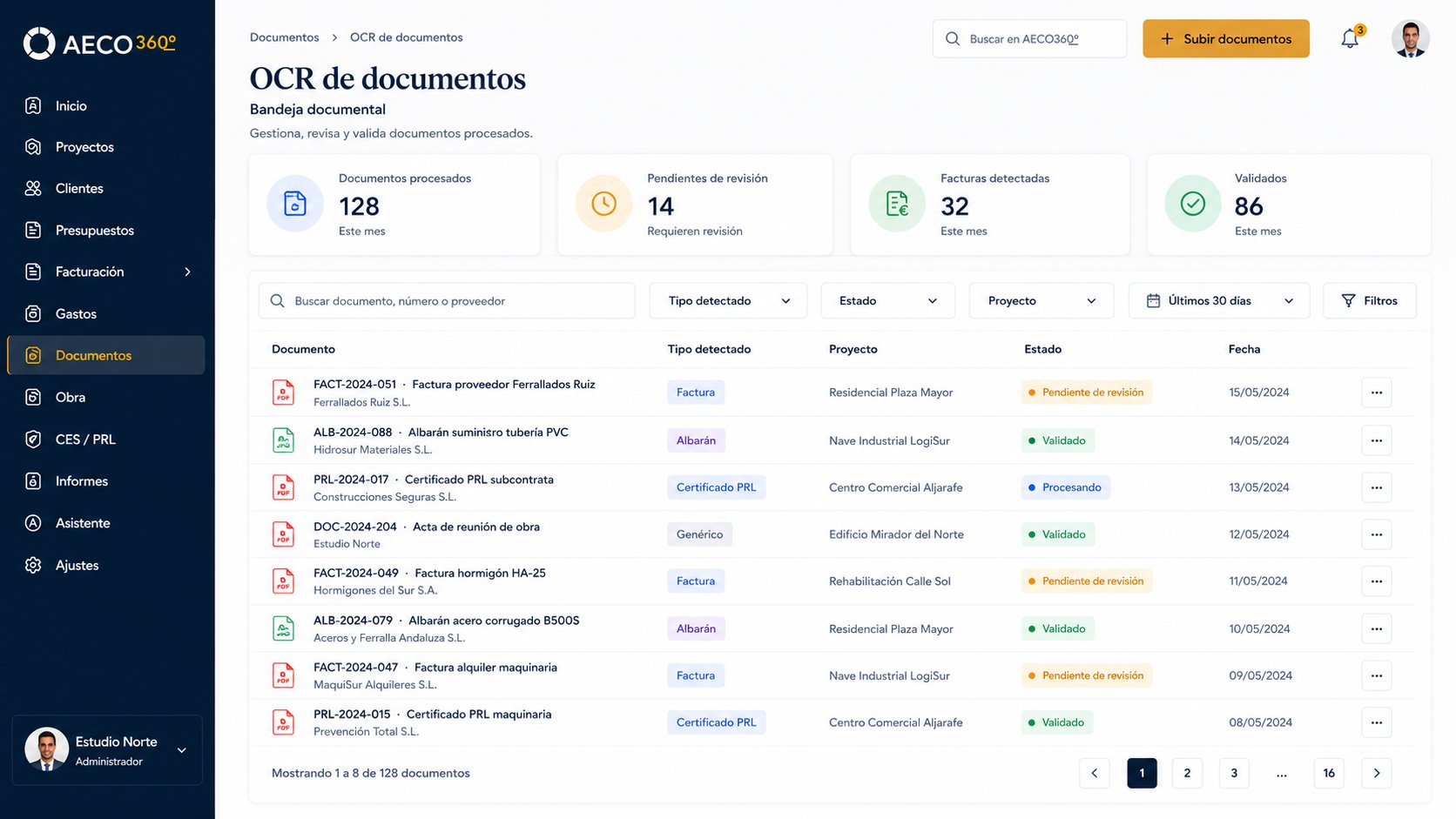This screenshot has height=819, width=1456.
Task: Go to the next page arrow
Action: [x=1377, y=773]
